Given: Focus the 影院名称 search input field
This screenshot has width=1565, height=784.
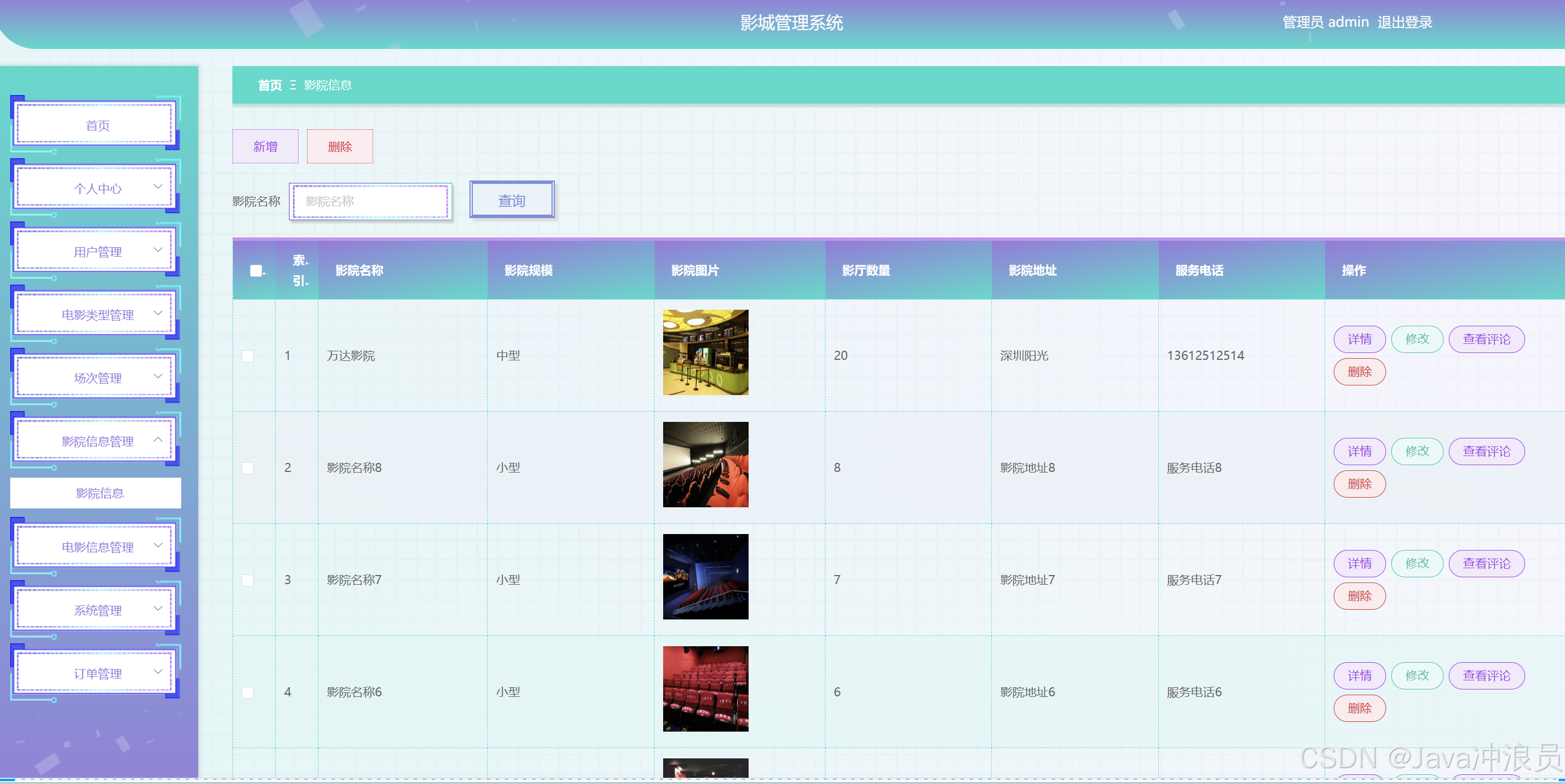Looking at the screenshot, I should pos(370,201).
